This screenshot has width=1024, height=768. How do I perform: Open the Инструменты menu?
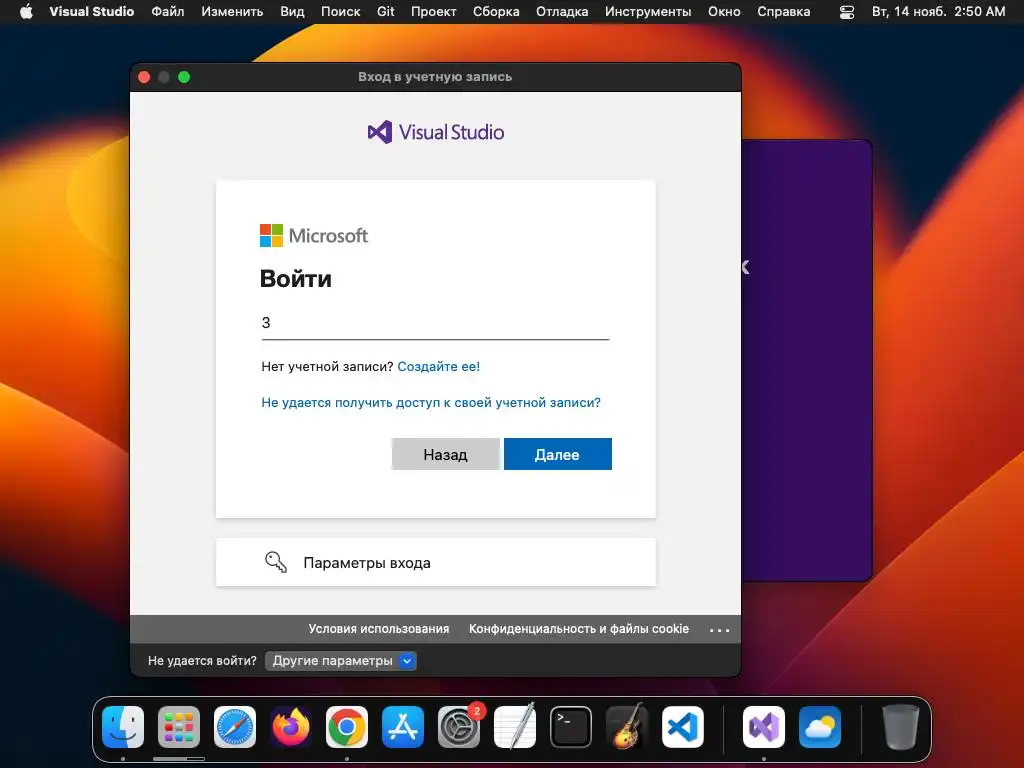click(x=648, y=11)
